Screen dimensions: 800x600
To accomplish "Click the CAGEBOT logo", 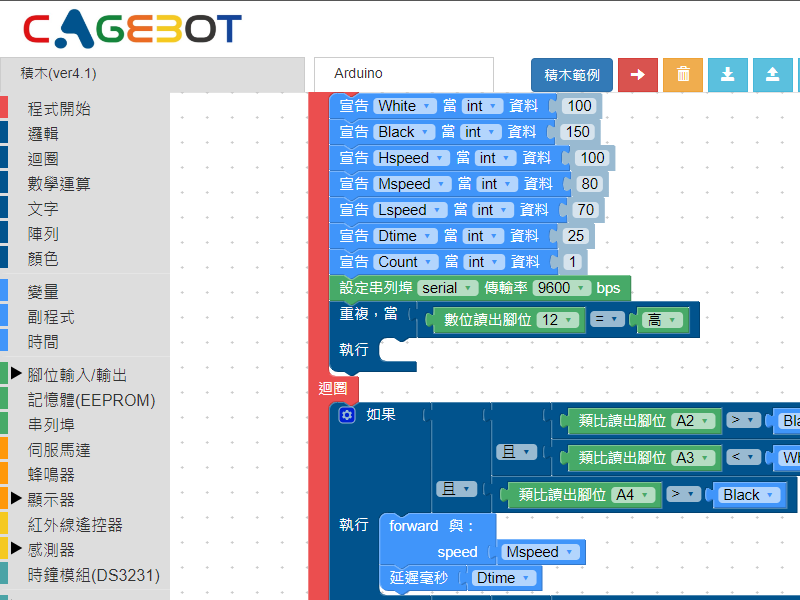I will point(132,29).
